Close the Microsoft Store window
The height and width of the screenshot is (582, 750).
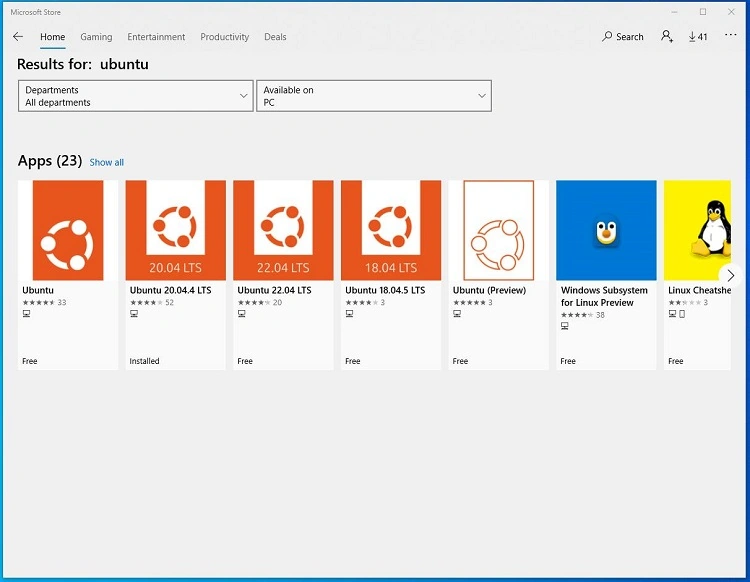coord(731,12)
